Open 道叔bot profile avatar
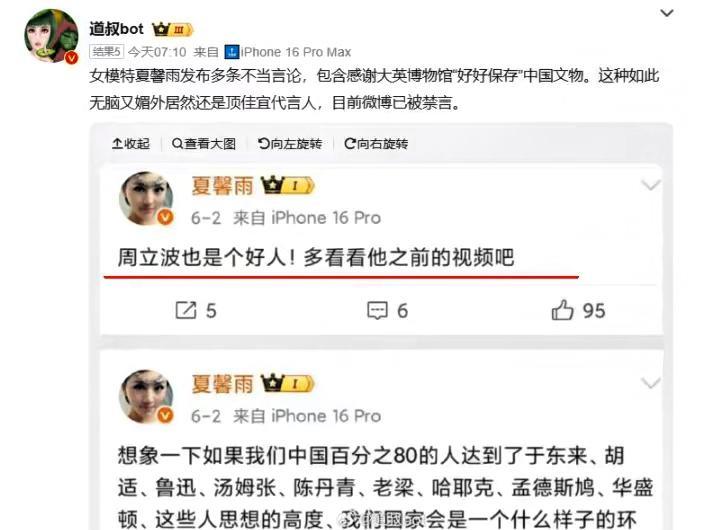 [x=51, y=36]
